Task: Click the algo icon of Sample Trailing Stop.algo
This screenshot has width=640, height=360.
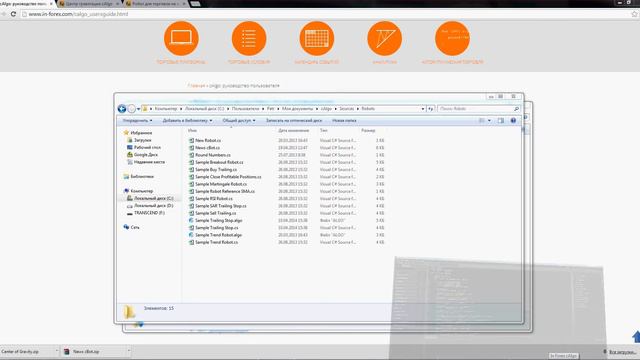Action: click(191, 220)
